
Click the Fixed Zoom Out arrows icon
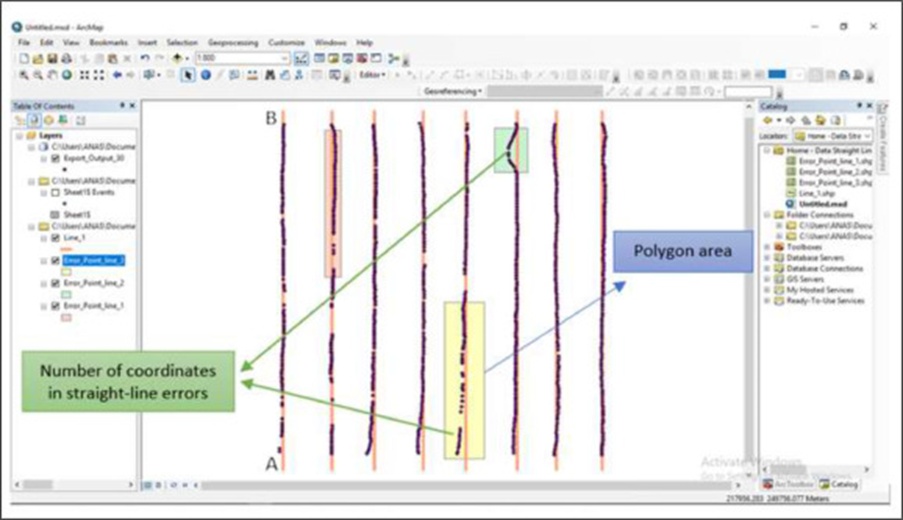click(x=99, y=75)
